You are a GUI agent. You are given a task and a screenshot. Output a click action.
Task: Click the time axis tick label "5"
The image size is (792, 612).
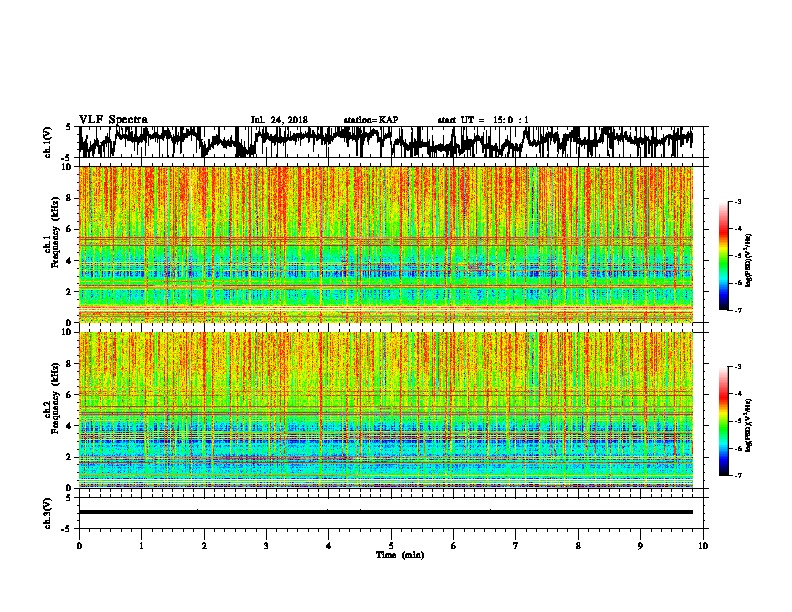click(391, 546)
